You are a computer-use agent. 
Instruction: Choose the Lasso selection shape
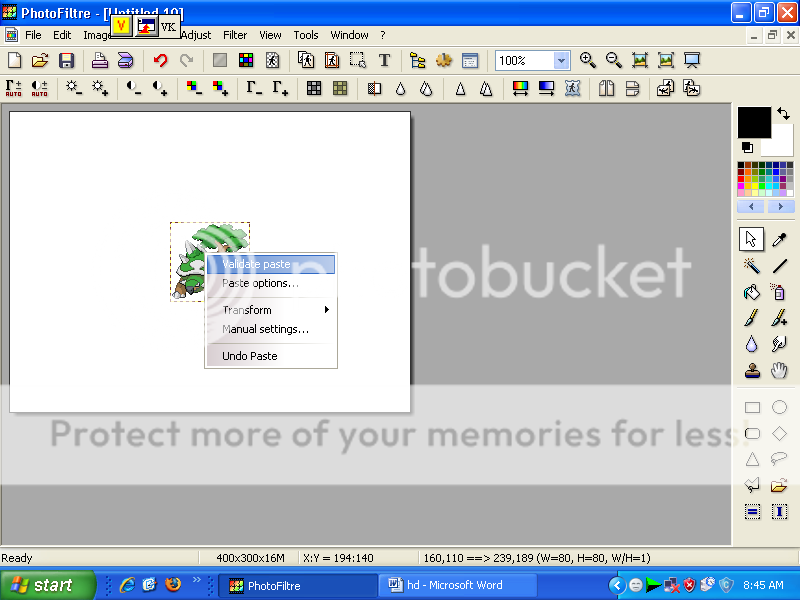[779, 460]
